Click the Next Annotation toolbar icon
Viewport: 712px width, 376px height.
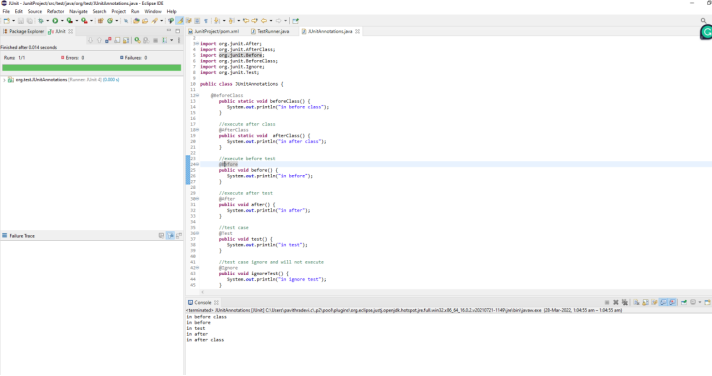(217, 20)
